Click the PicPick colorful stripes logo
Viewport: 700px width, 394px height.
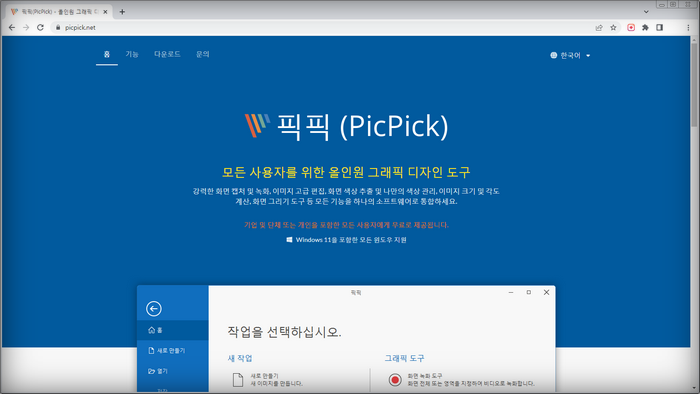257,125
